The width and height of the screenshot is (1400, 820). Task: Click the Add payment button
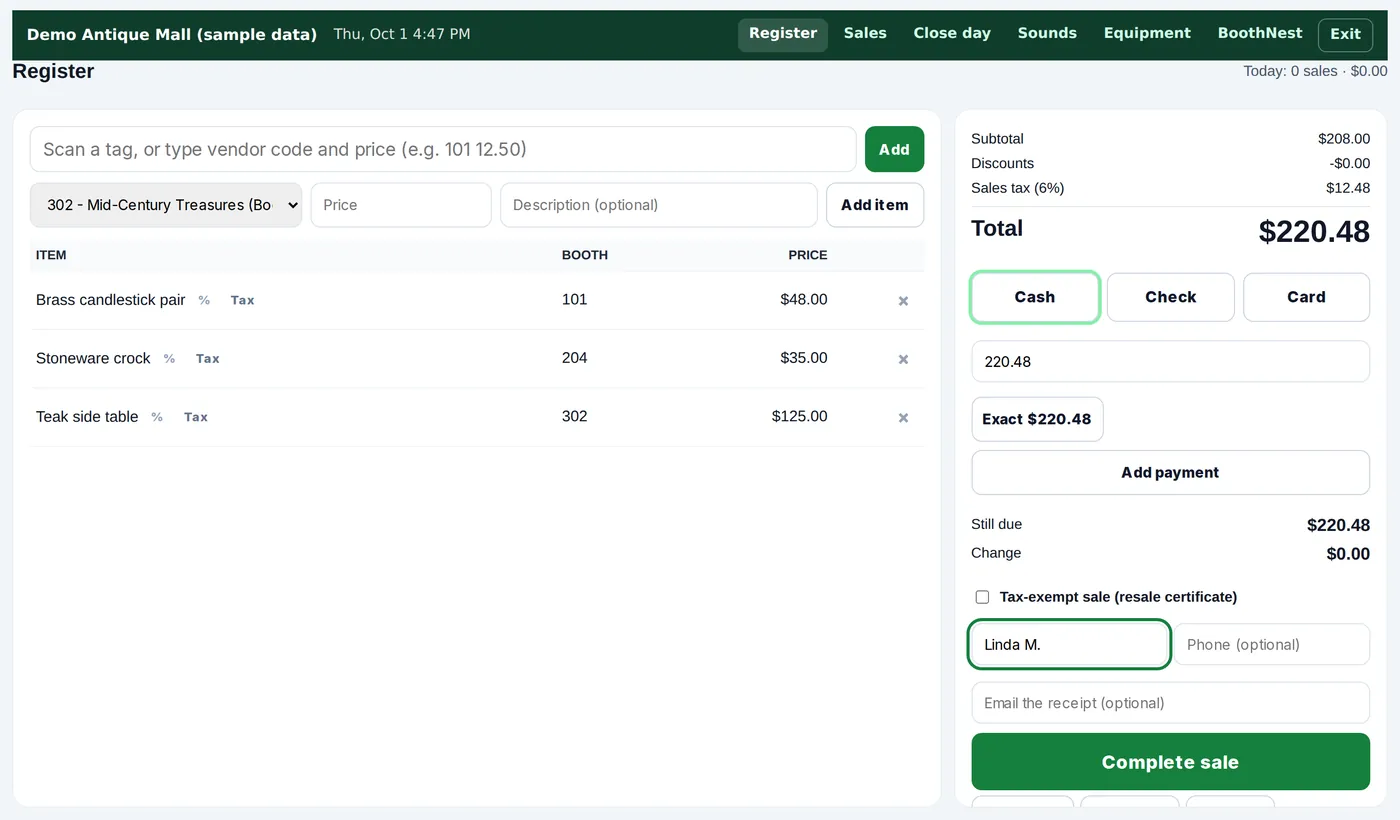(1170, 473)
